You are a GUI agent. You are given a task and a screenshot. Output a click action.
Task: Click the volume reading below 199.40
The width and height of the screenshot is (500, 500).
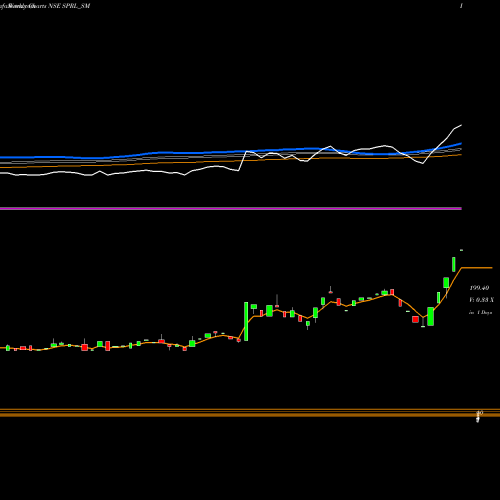[x=481, y=300]
